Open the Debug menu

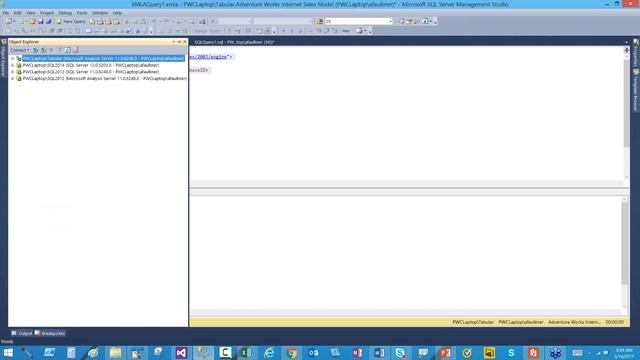[65, 13]
